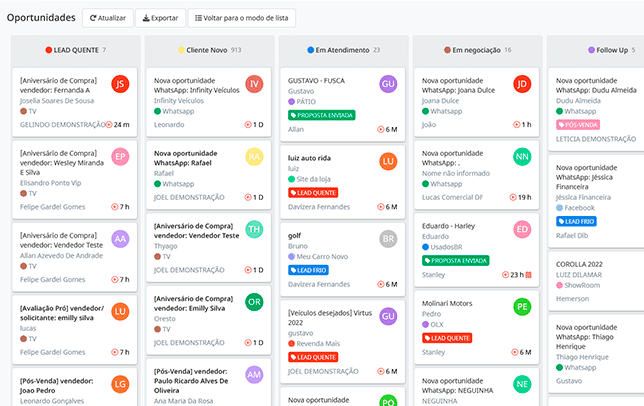Click source label Facebook on Jéssica card
Image resolution: width=644 pixels, height=406 pixels.
pos(579,208)
